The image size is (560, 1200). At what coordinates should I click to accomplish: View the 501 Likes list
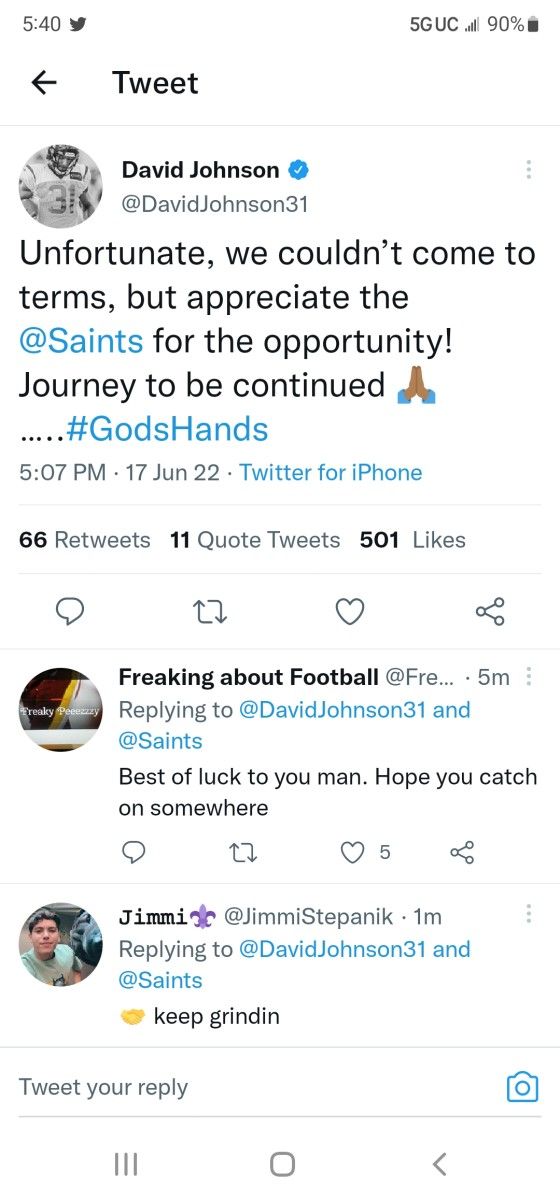coord(412,540)
